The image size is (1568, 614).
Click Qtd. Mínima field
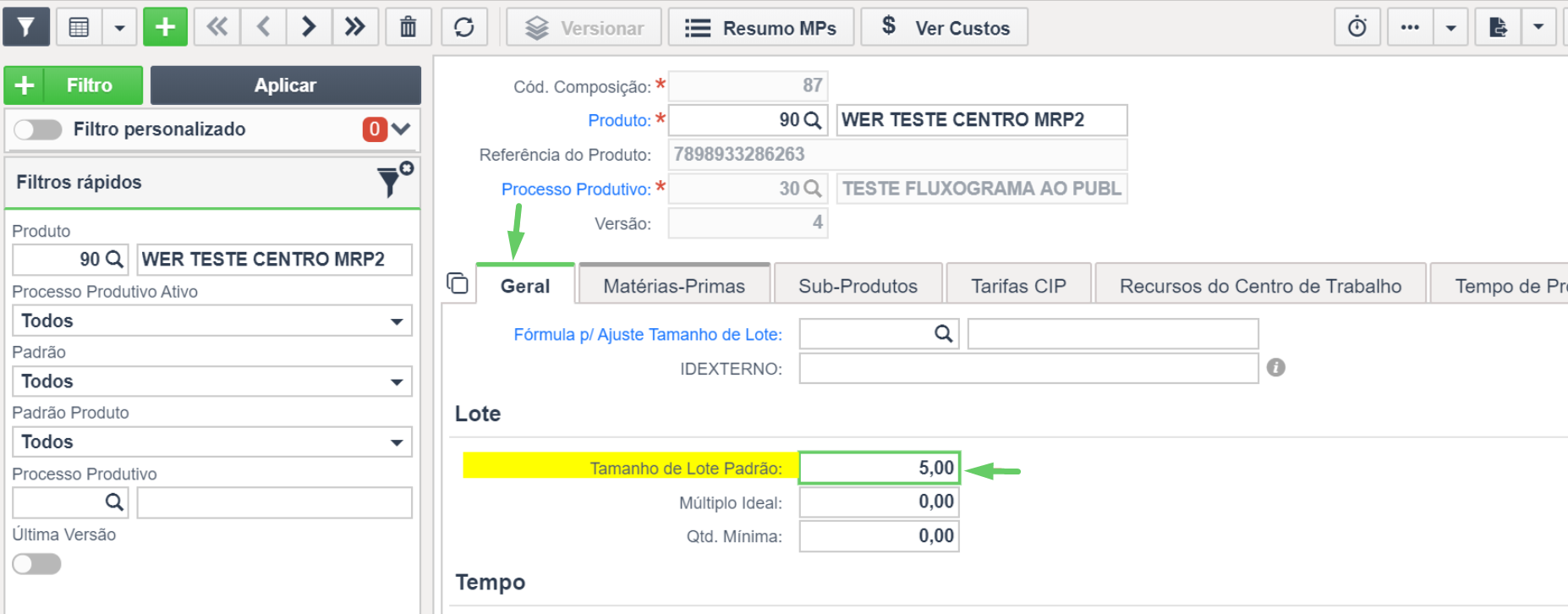pos(880,536)
